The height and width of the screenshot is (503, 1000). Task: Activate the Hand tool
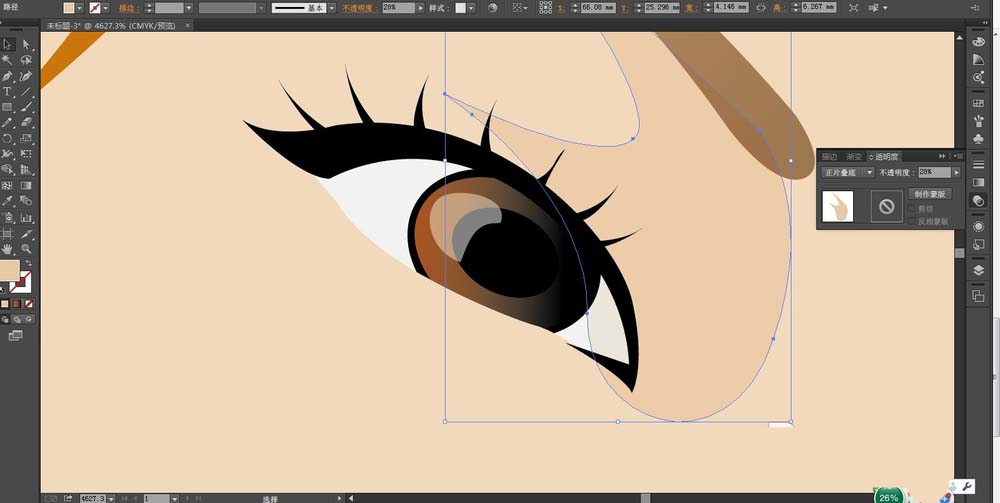7,249
